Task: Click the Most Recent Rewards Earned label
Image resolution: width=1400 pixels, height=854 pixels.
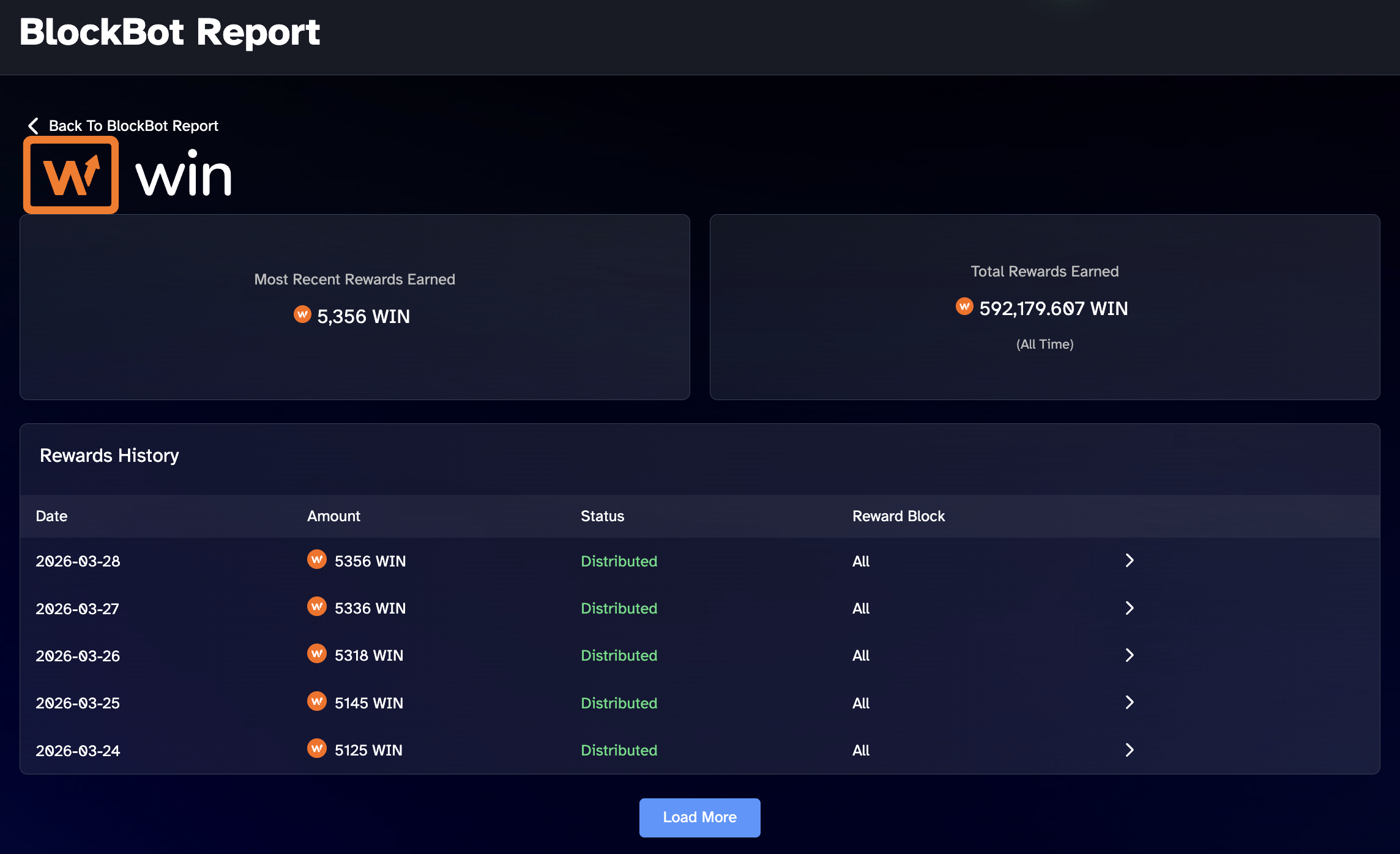Action: click(355, 280)
